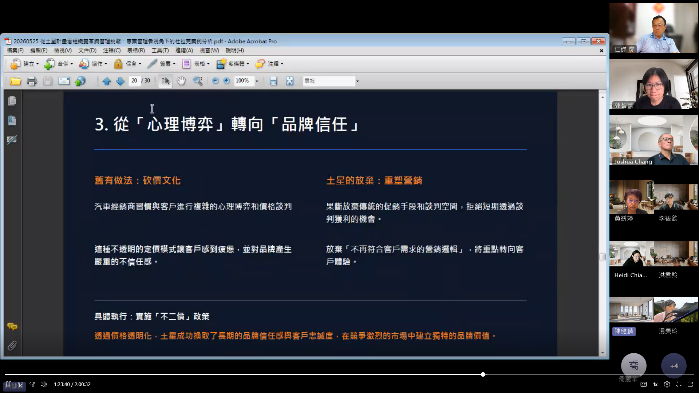
Task: Open the 多媒體 (Multimedia) toolbar dropdown
Action: pyautogui.click(x=232, y=64)
